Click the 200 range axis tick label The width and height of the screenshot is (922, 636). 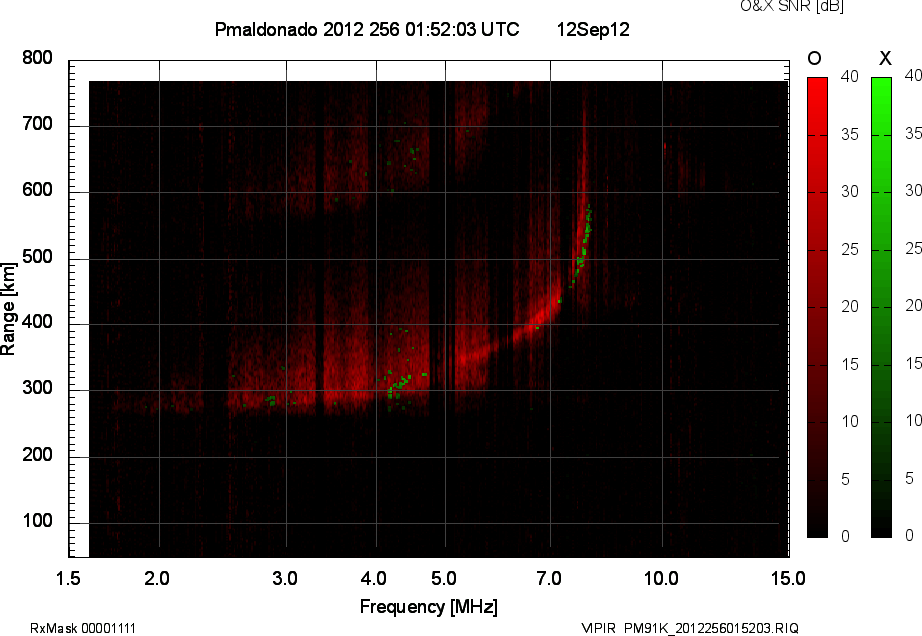38,455
